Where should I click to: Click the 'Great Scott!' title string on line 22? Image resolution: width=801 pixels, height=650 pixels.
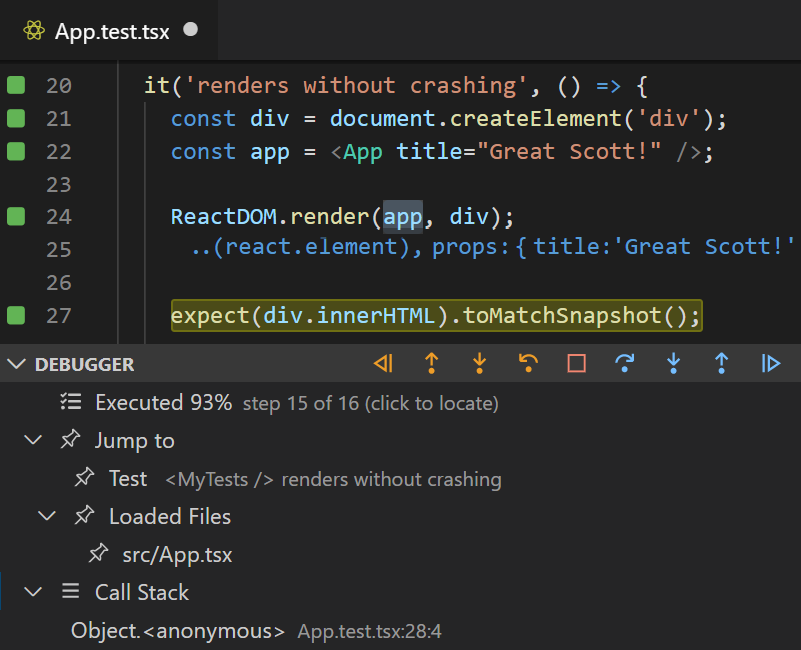coord(569,151)
